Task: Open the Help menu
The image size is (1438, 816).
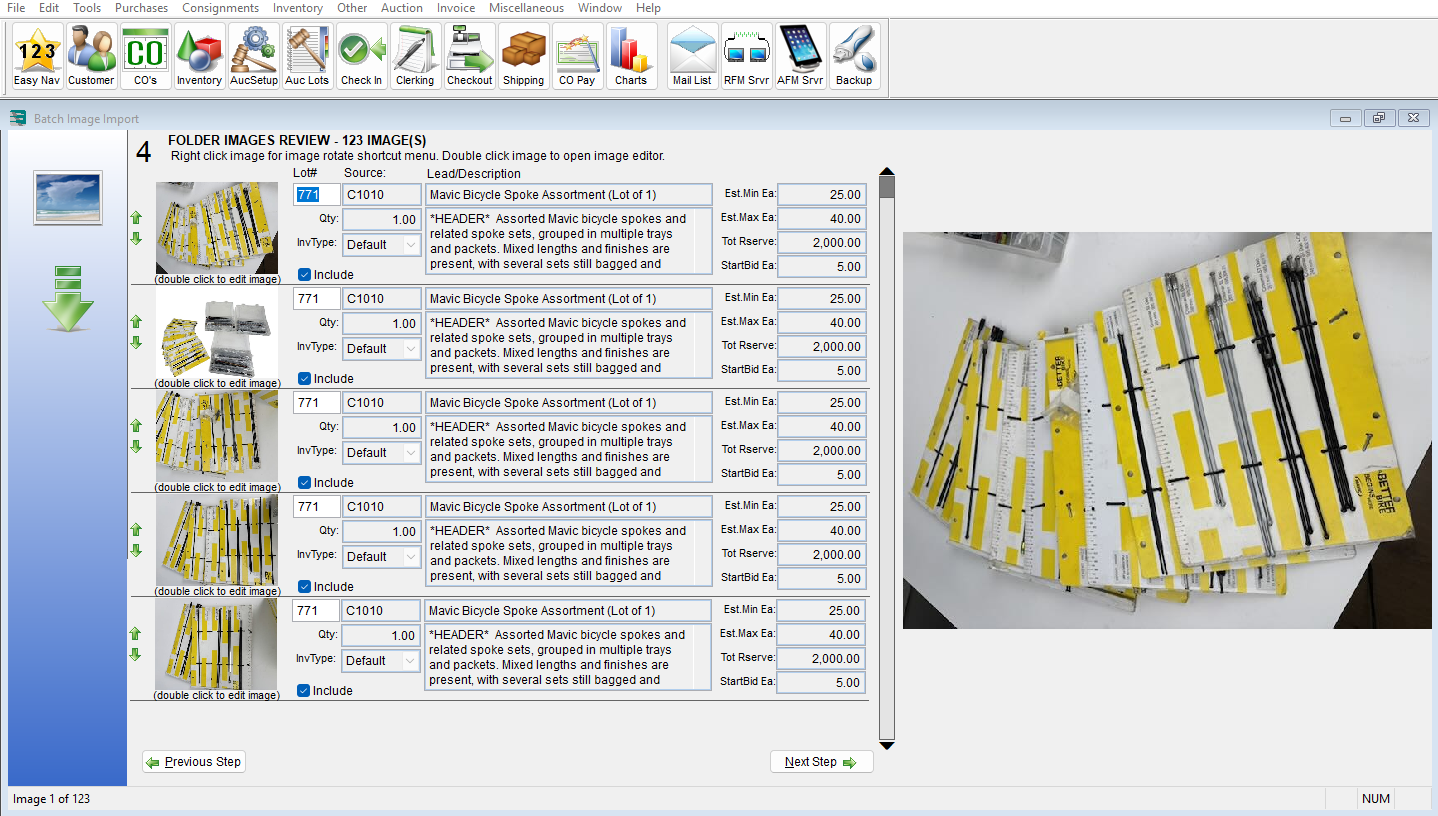Action: pos(648,8)
